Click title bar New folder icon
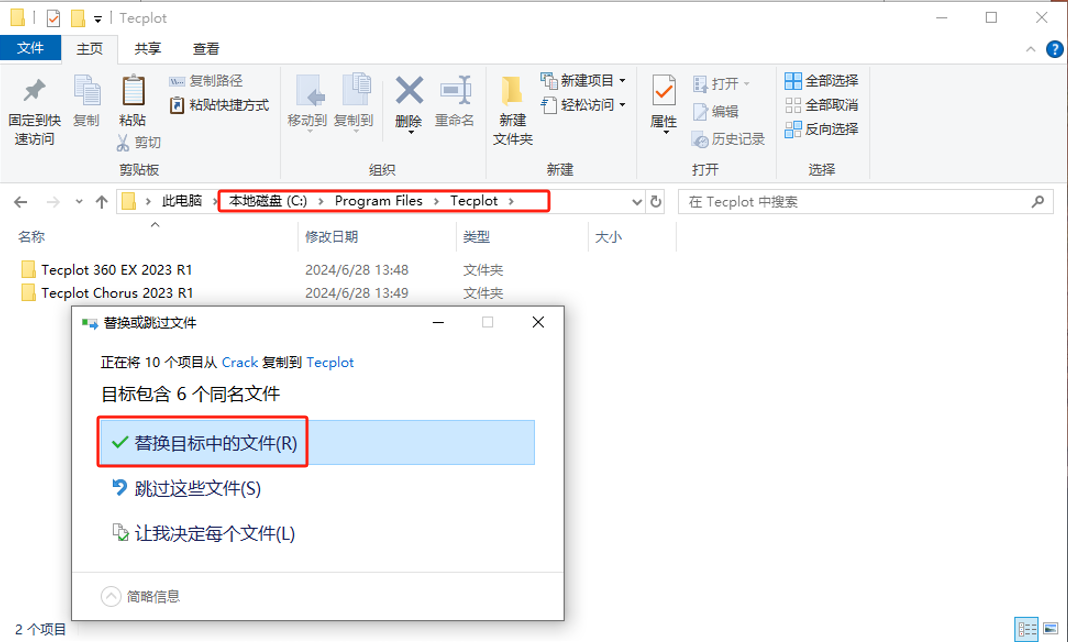 point(78,18)
